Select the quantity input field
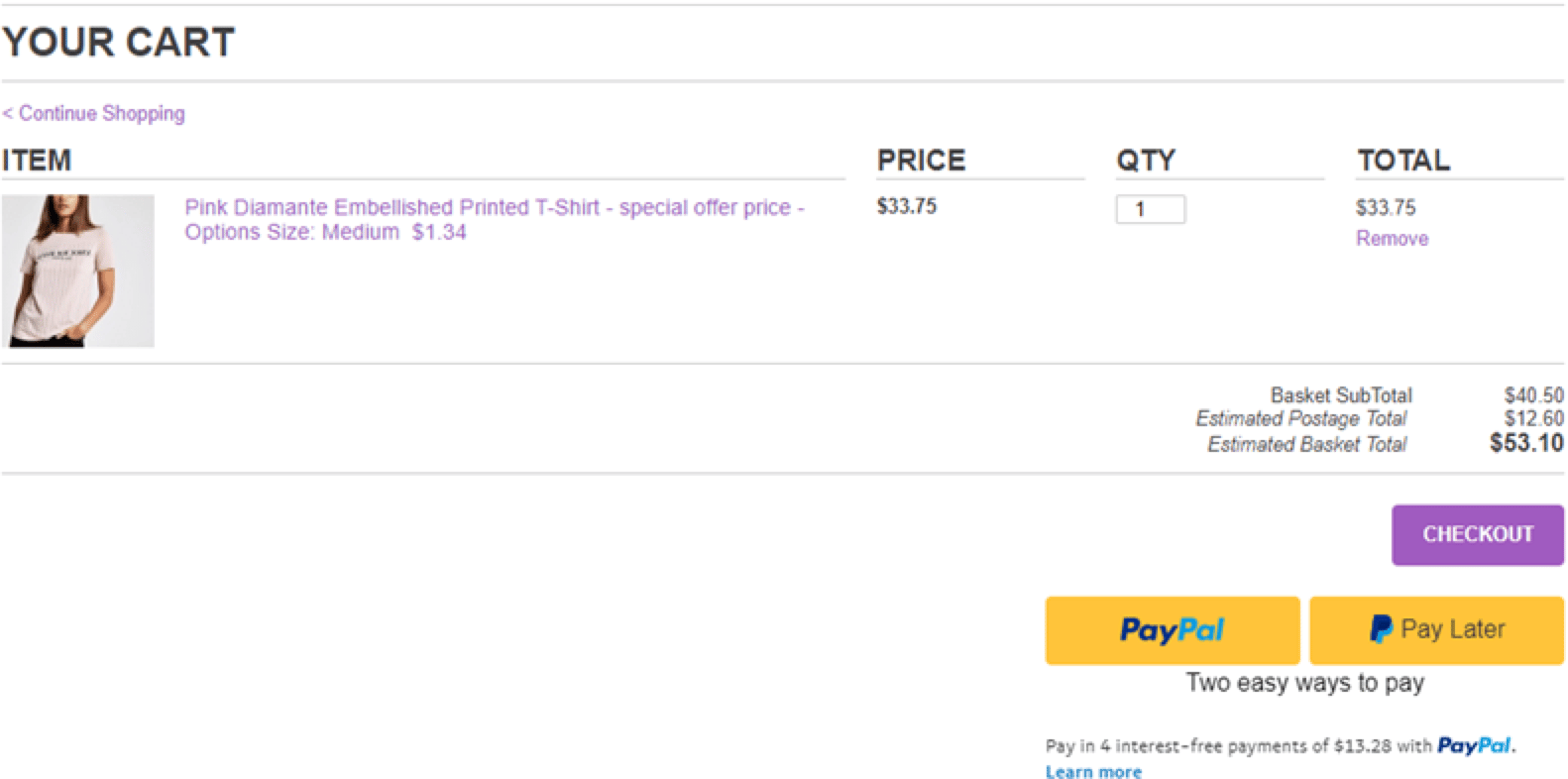The height and width of the screenshot is (779, 1568). (x=1149, y=209)
